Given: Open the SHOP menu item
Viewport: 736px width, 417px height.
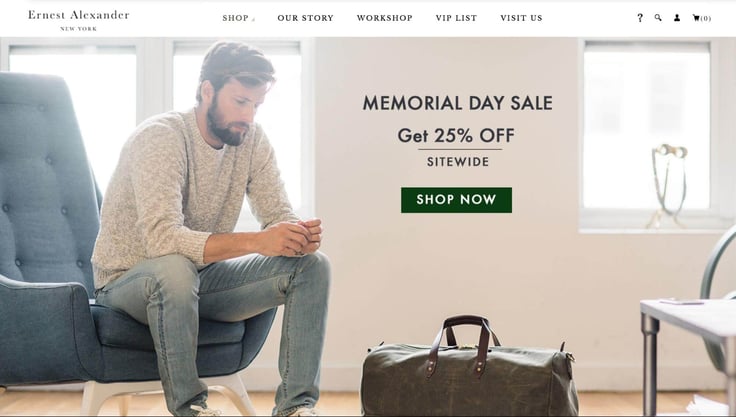Looking at the screenshot, I should [x=236, y=18].
